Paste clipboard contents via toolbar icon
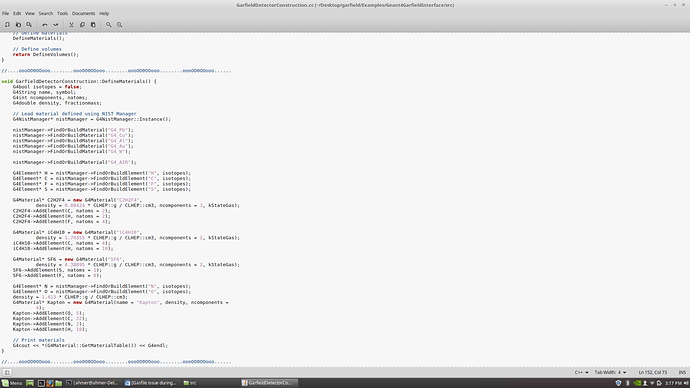690x388 pixels. coord(93,25)
